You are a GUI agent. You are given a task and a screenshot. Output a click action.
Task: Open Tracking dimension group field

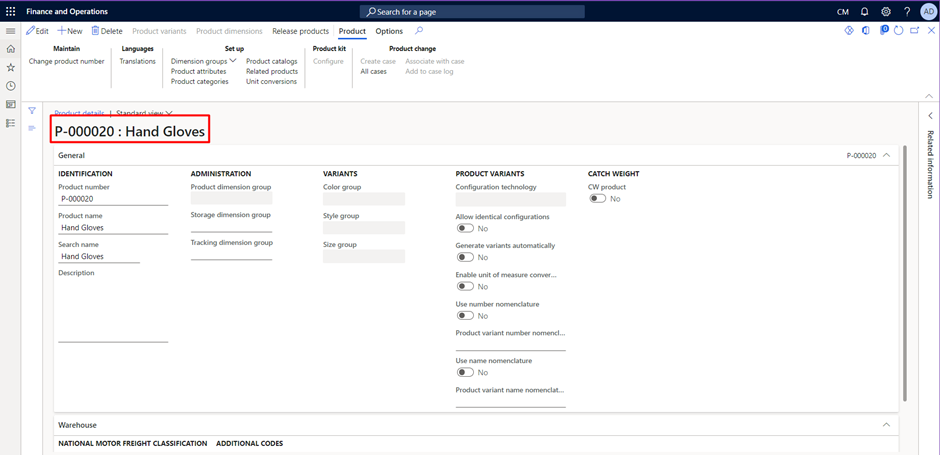[231, 255]
